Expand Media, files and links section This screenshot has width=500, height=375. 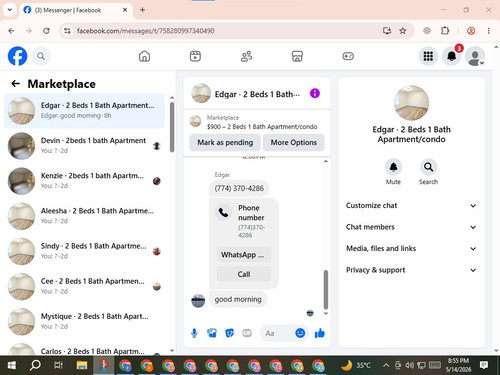411,248
